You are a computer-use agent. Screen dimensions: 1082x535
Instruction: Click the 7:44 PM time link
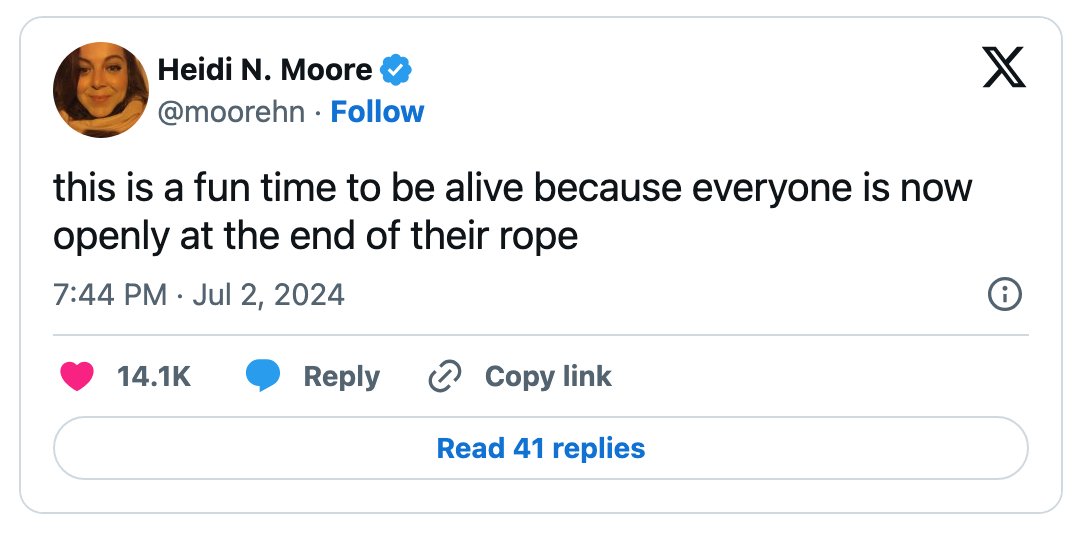tap(110, 295)
